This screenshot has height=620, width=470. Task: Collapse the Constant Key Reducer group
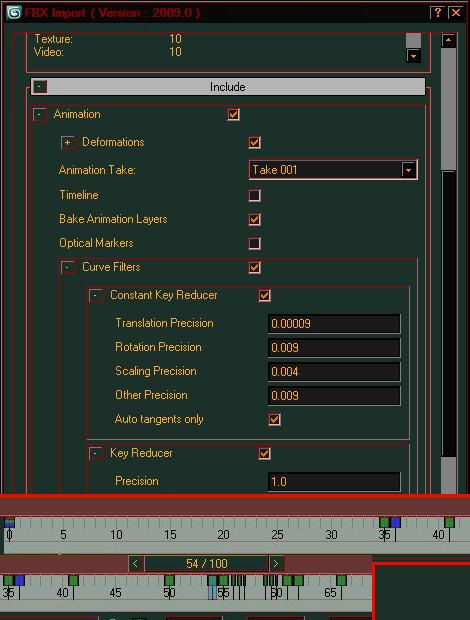click(x=96, y=295)
